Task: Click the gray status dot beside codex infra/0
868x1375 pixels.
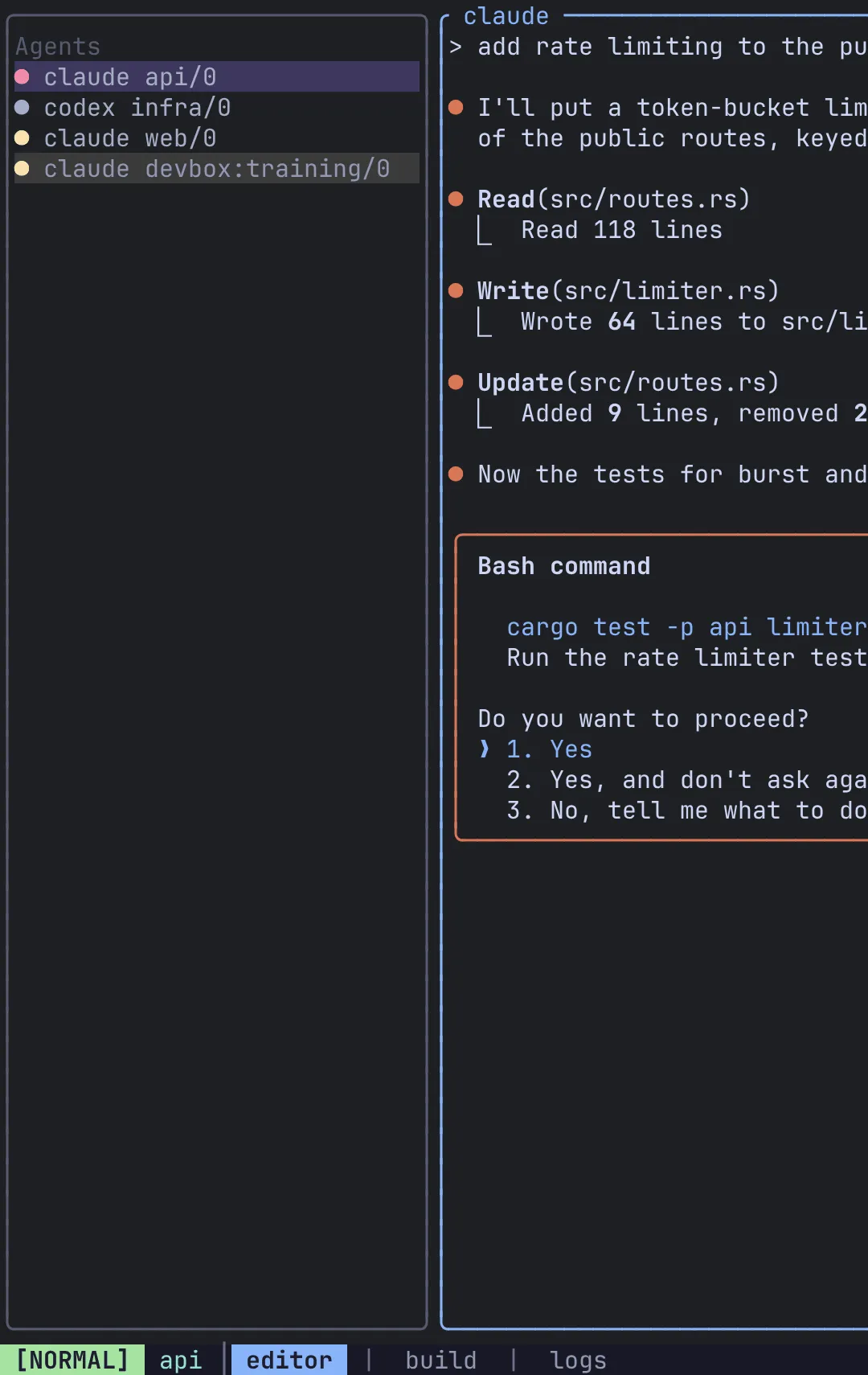Action: tap(23, 107)
